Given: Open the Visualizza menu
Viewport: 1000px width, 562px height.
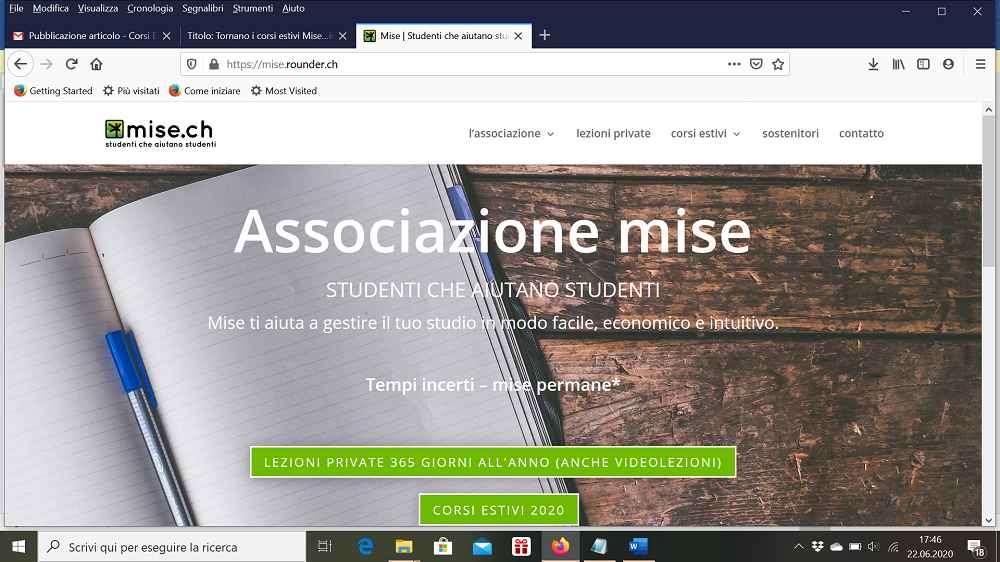Looking at the screenshot, I should pos(98,8).
